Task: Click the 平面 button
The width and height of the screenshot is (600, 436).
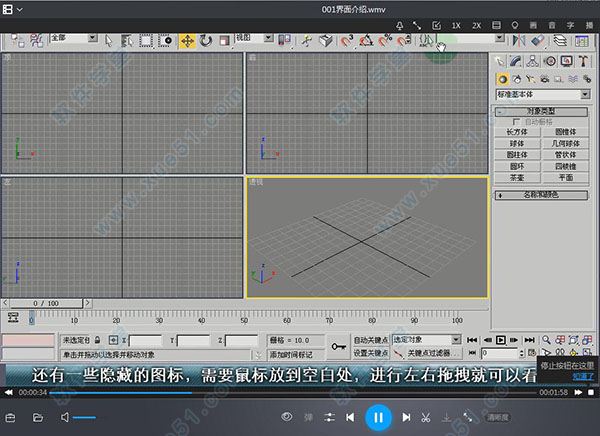Action: coord(566,178)
